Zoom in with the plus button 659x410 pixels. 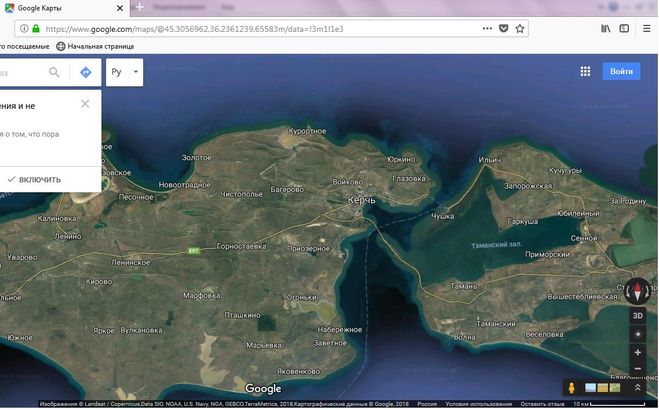pyautogui.click(x=637, y=353)
